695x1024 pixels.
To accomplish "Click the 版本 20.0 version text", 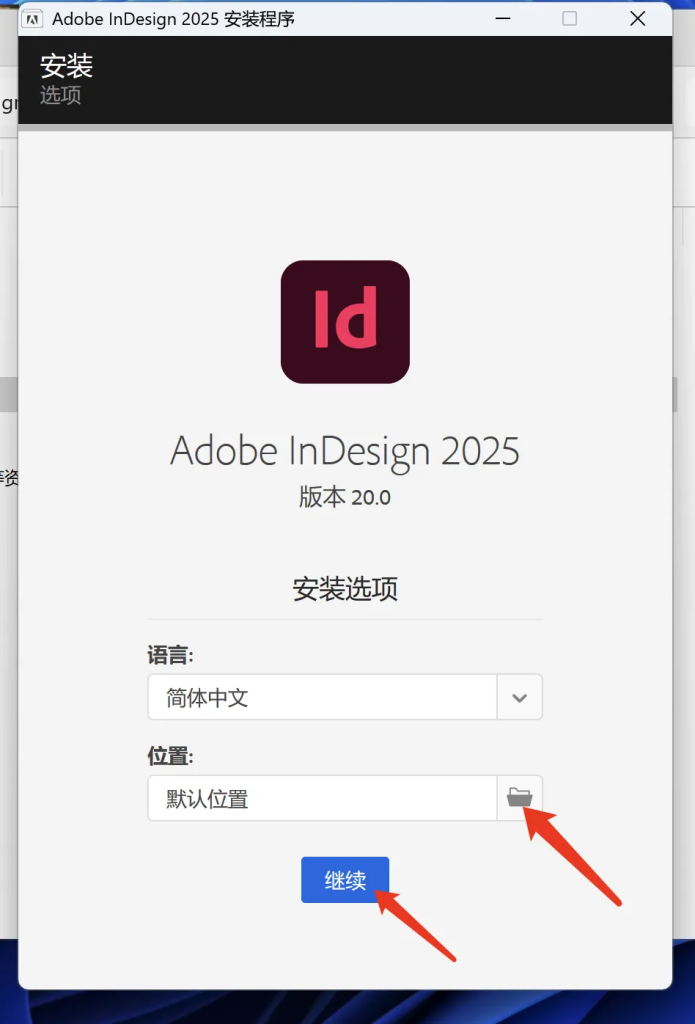I will 345,497.
